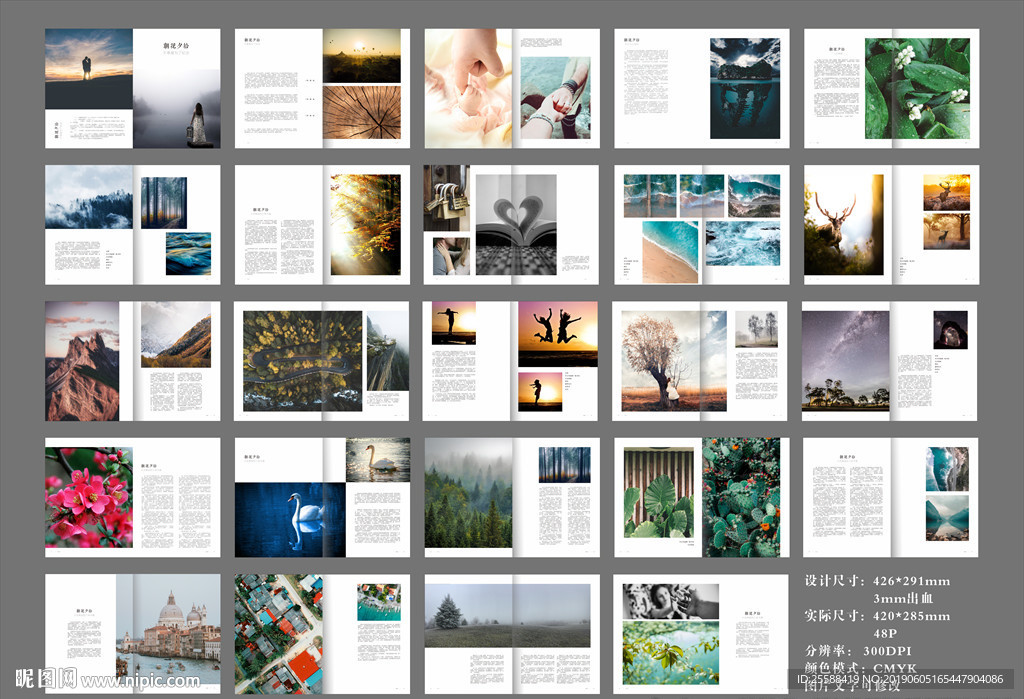Open the pink blossom flowers photo
Screen dimensions: 1024x699
tap(89, 498)
